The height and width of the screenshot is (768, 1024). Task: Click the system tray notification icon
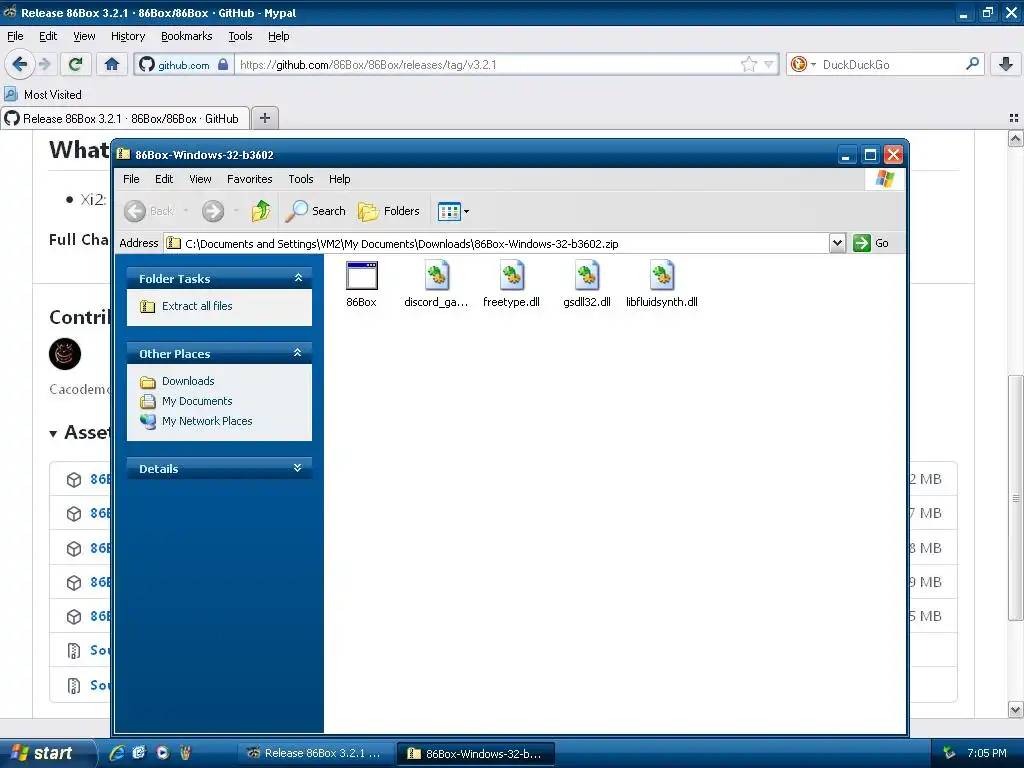point(949,753)
